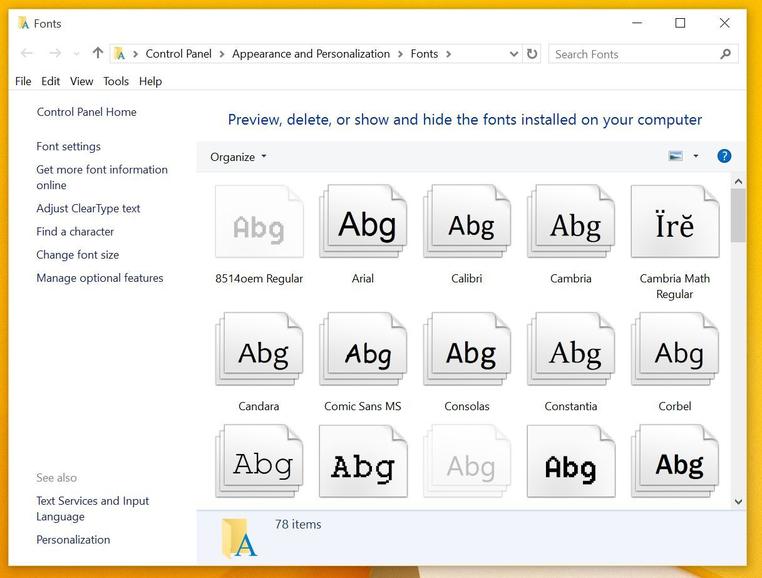Maximize the Fonts window
The image size is (762, 578).
[680, 23]
